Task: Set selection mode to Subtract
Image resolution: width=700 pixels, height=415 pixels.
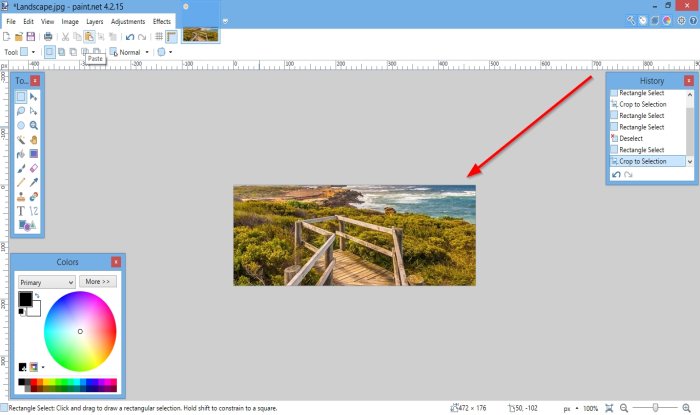Action: coord(73,52)
